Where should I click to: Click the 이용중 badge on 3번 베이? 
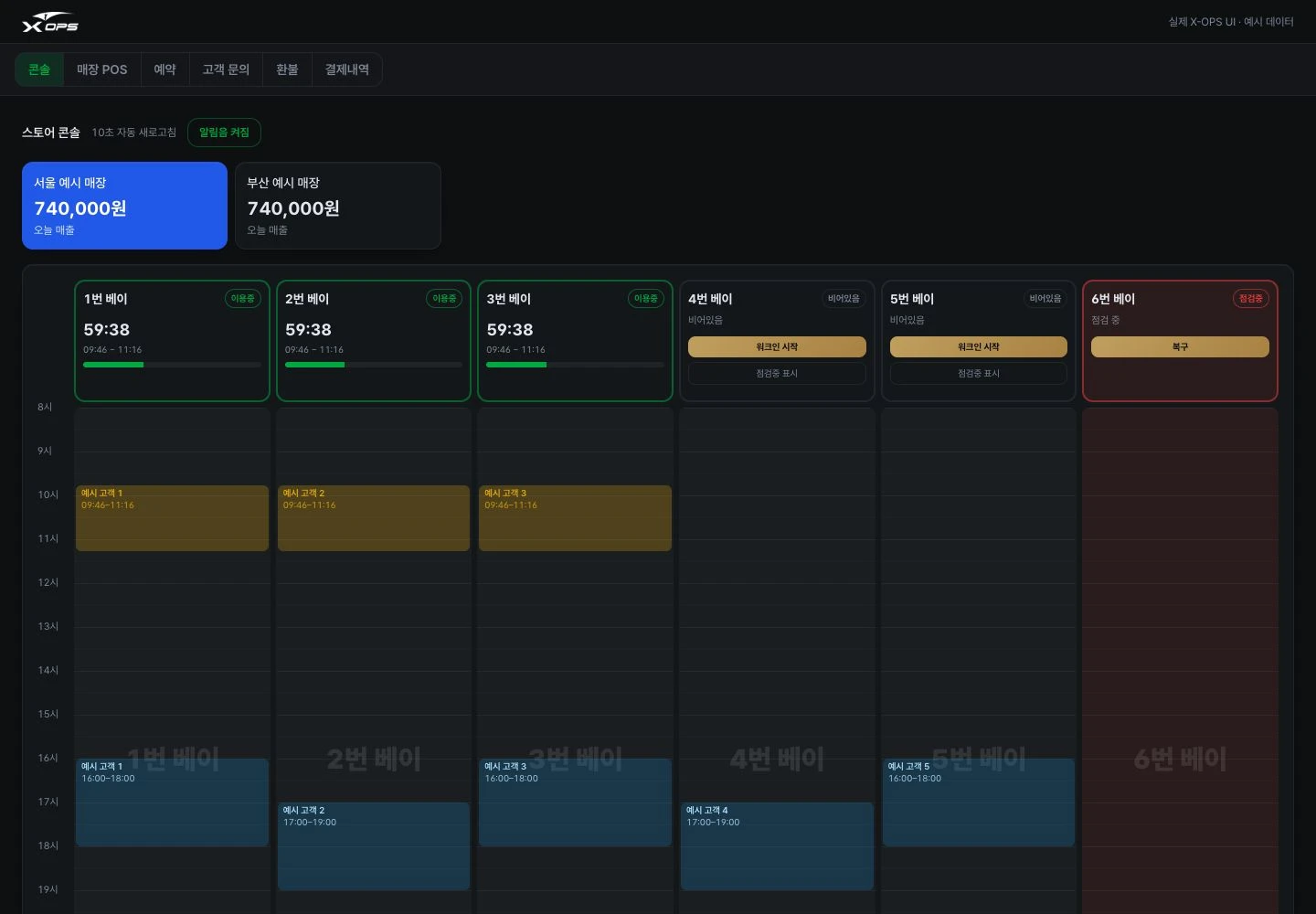(x=646, y=299)
